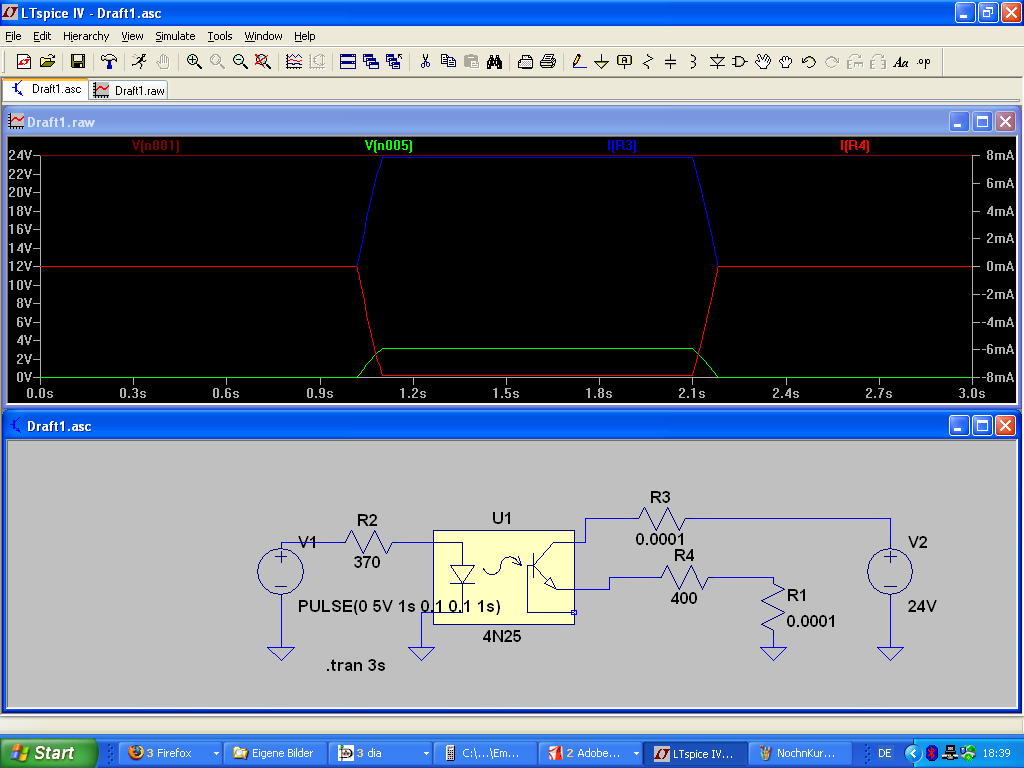This screenshot has height=768, width=1024.
Task: Tile windows with the stacked panes icon
Action: (x=347, y=61)
